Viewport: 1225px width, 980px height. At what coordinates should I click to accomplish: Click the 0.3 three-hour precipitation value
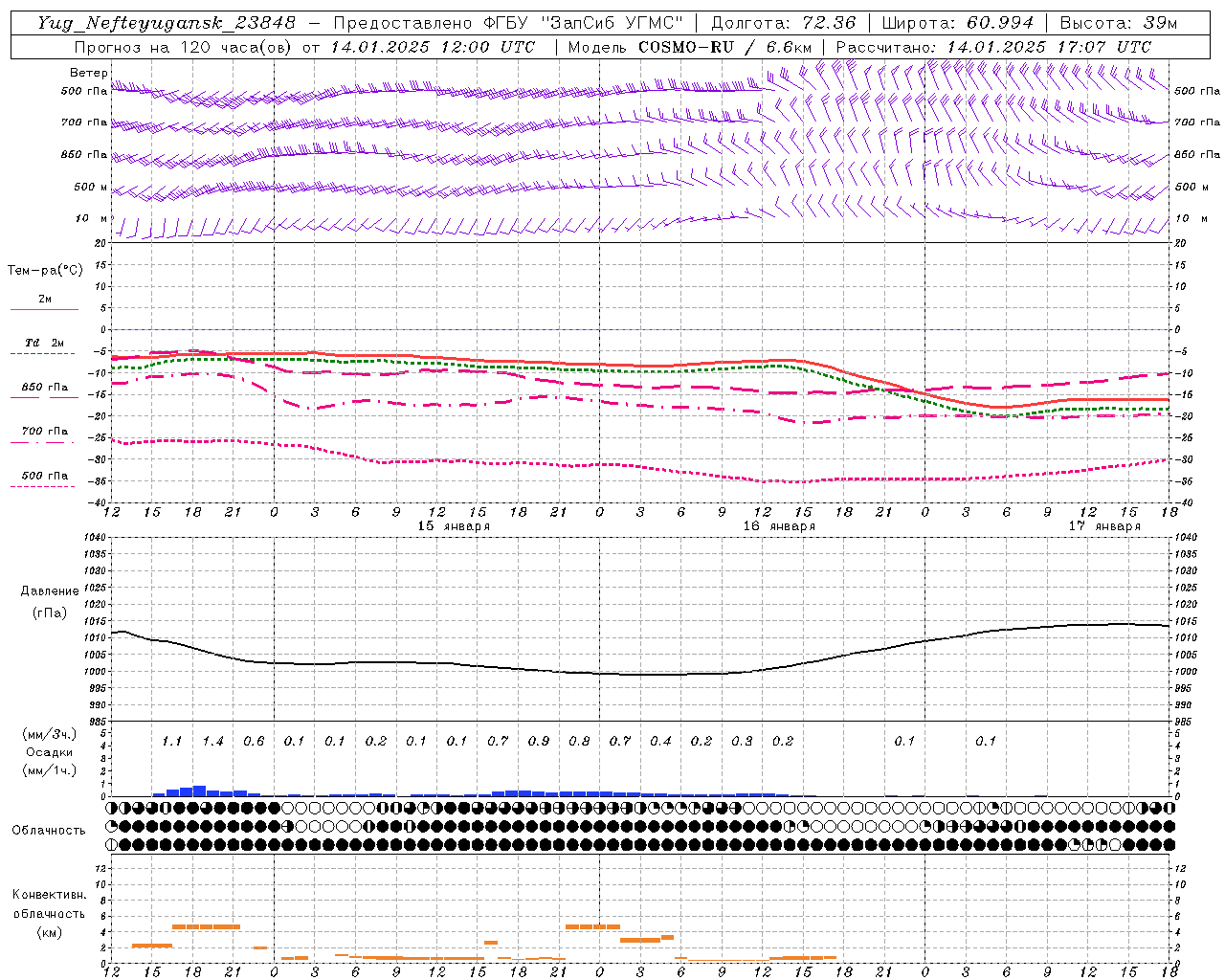coord(742,741)
